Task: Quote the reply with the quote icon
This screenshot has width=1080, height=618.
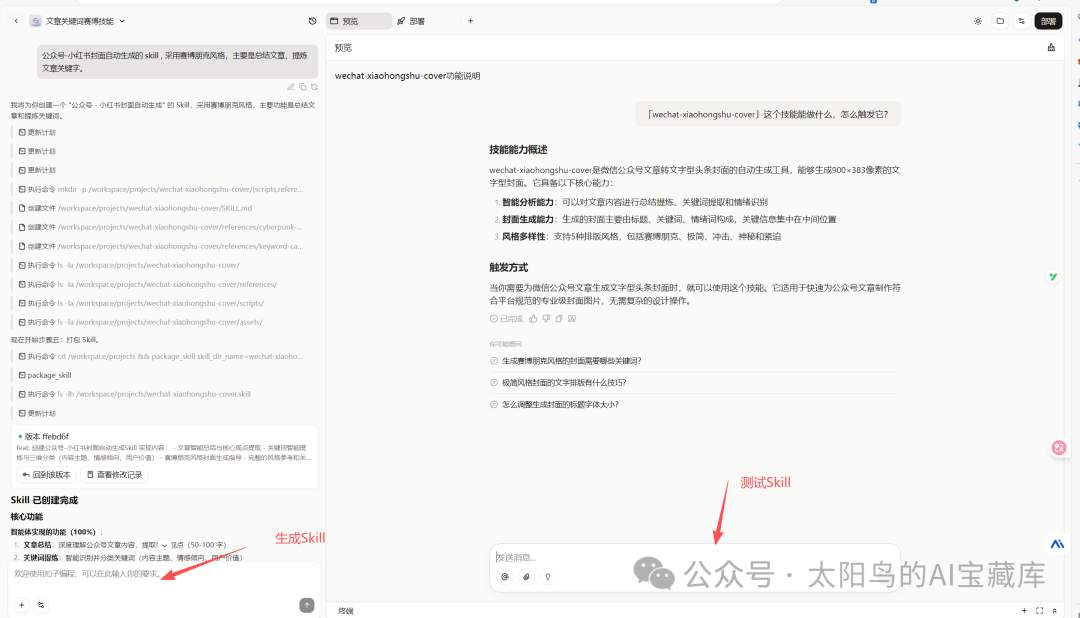Action: click(x=572, y=319)
